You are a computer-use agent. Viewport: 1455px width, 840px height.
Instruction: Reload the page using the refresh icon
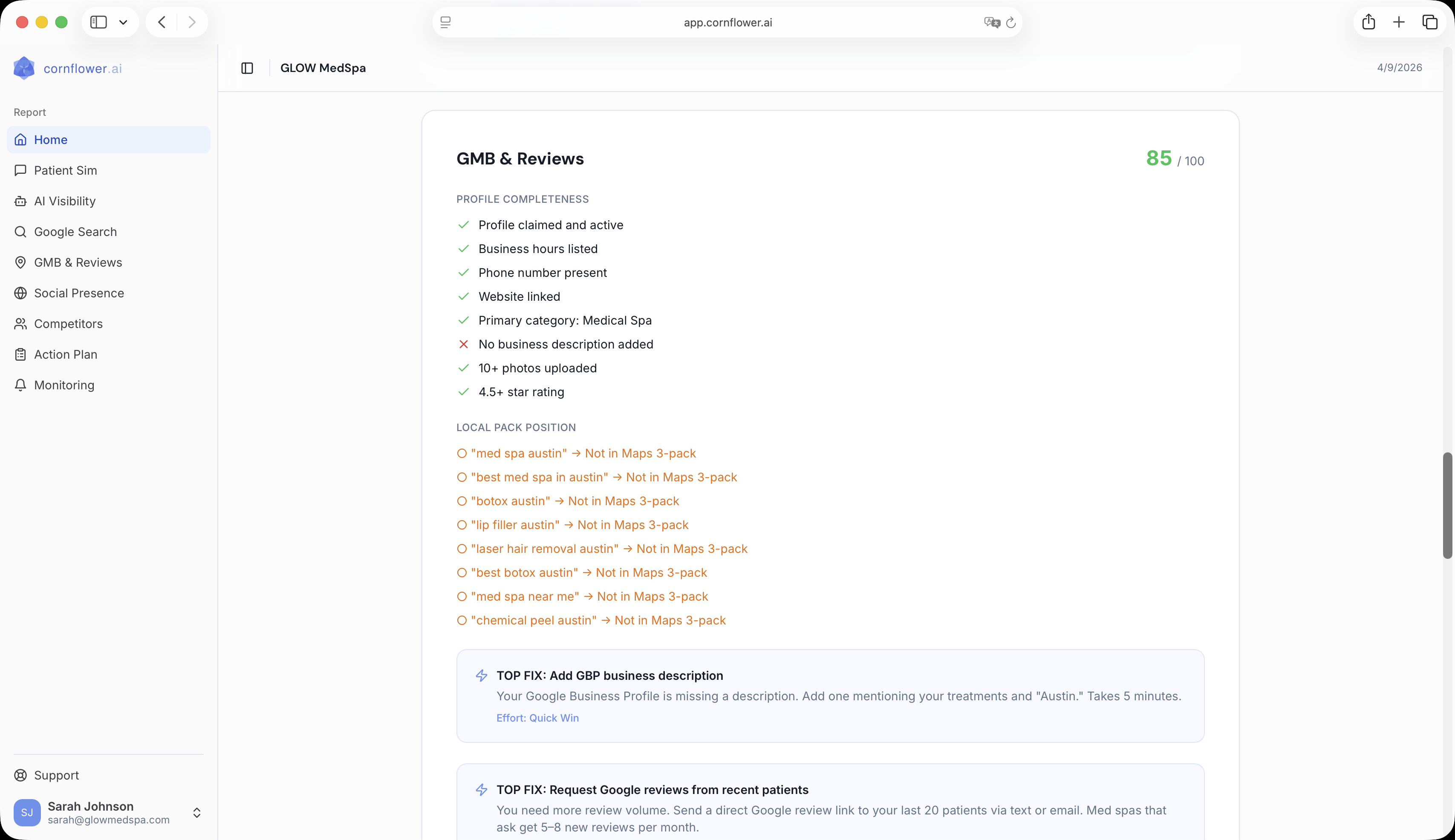coord(1012,22)
